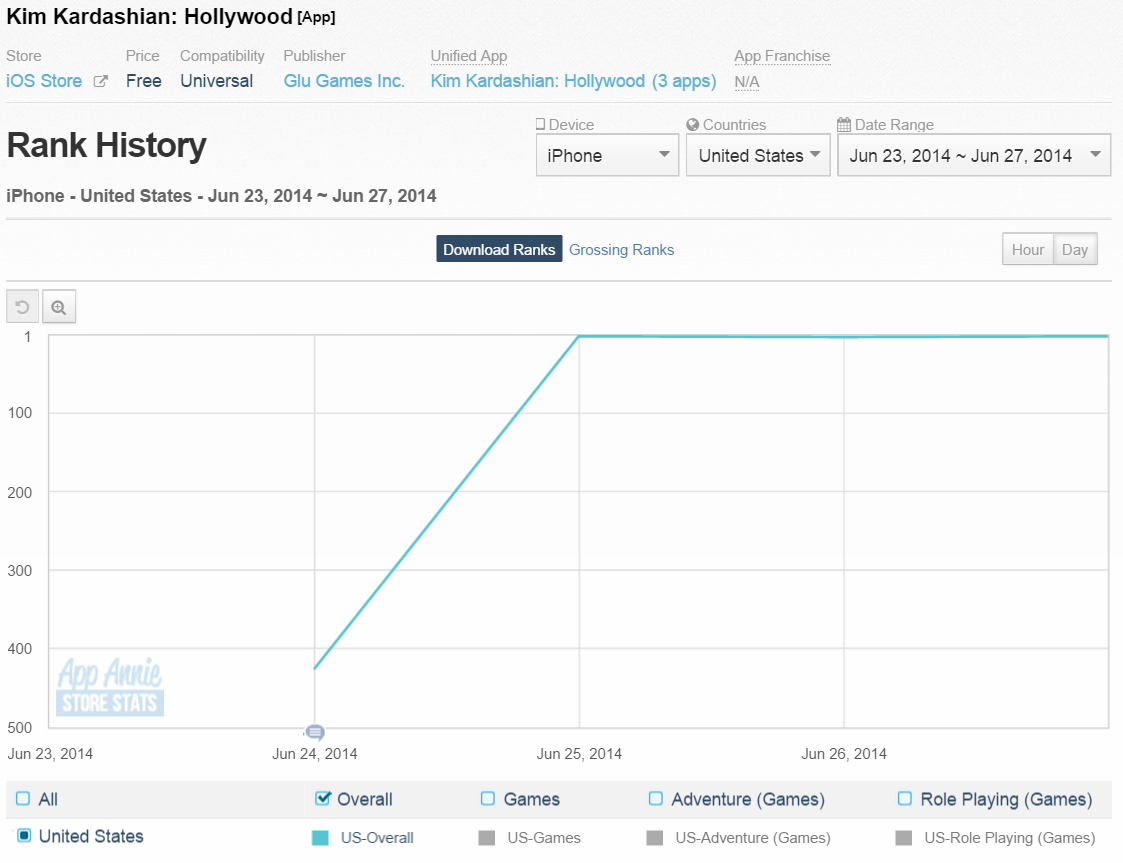
Task: Switch to the Grossing Ranks tab
Action: pos(622,250)
